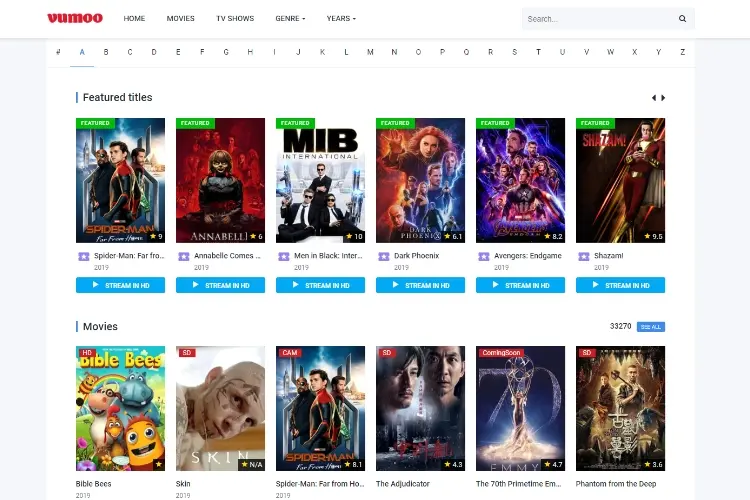Click the Dark Phoenix title link

(416, 256)
